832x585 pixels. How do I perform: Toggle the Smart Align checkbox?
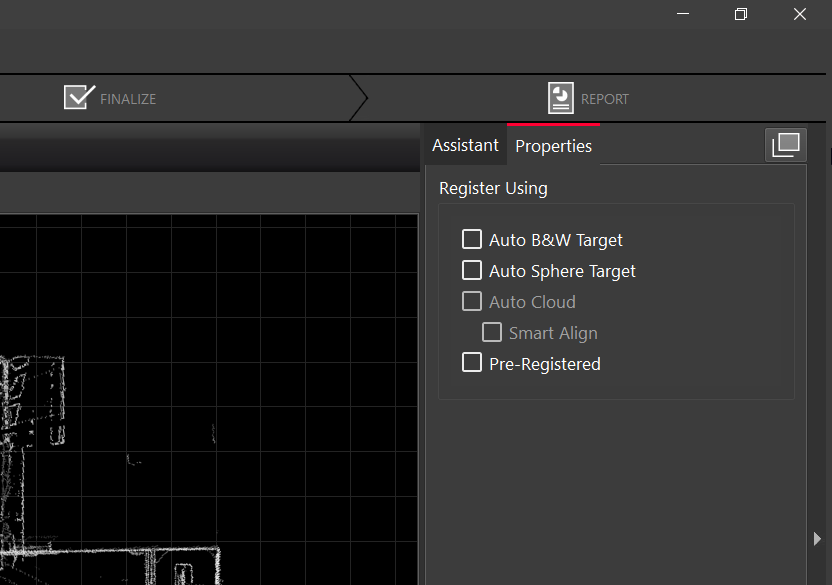click(x=492, y=332)
